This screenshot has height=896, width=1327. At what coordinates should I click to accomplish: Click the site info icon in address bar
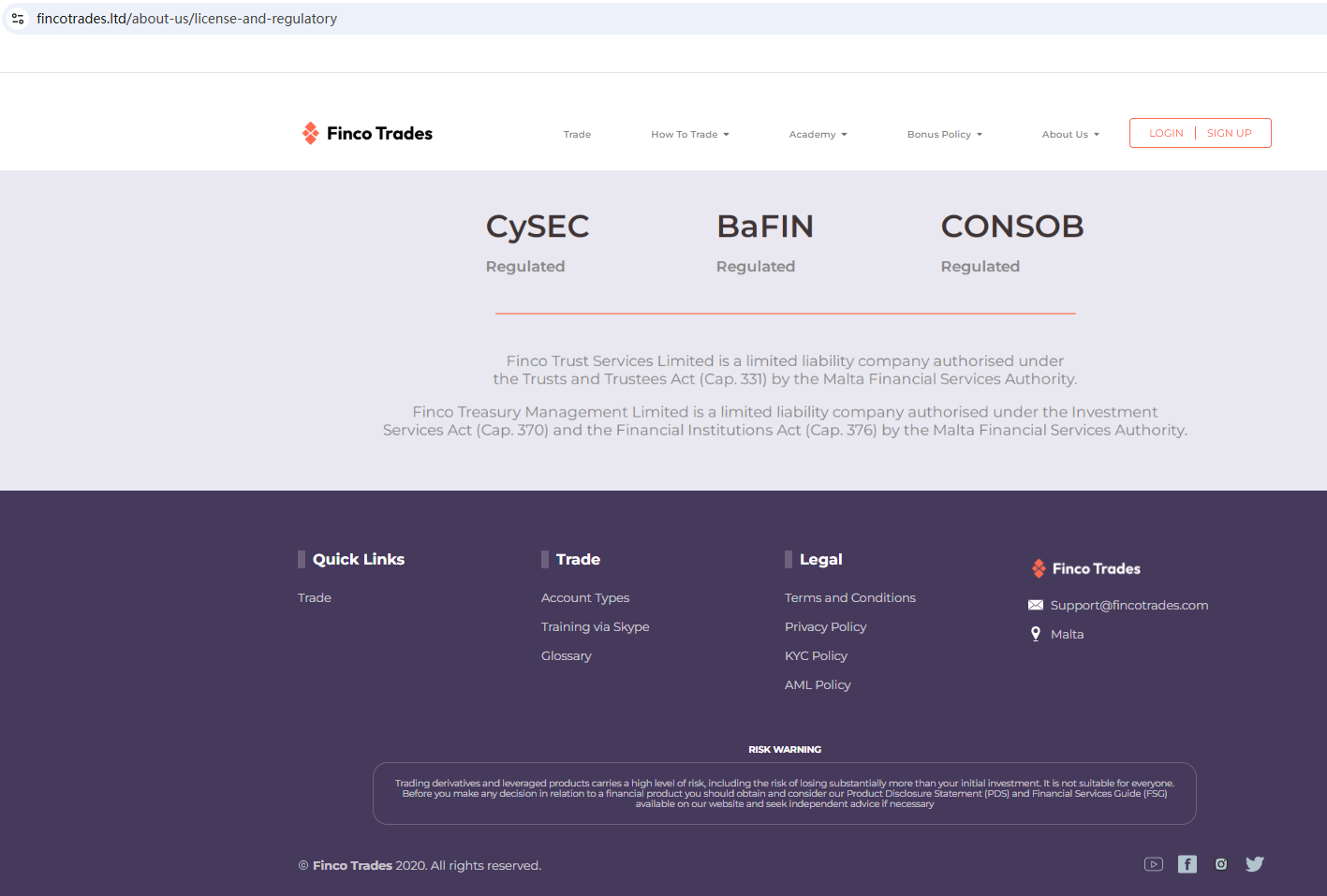[18, 19]
